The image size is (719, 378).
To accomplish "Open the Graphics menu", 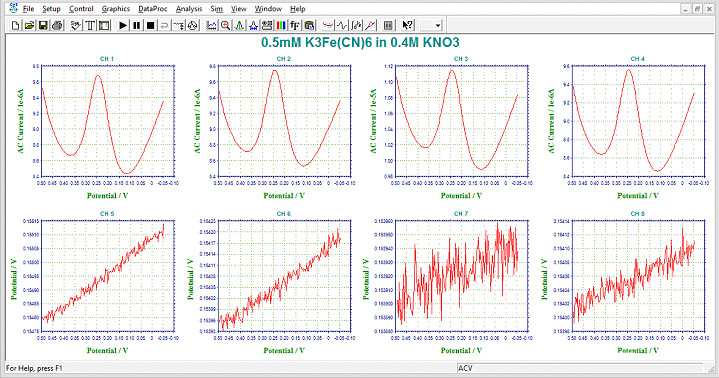I will [116, 9].
